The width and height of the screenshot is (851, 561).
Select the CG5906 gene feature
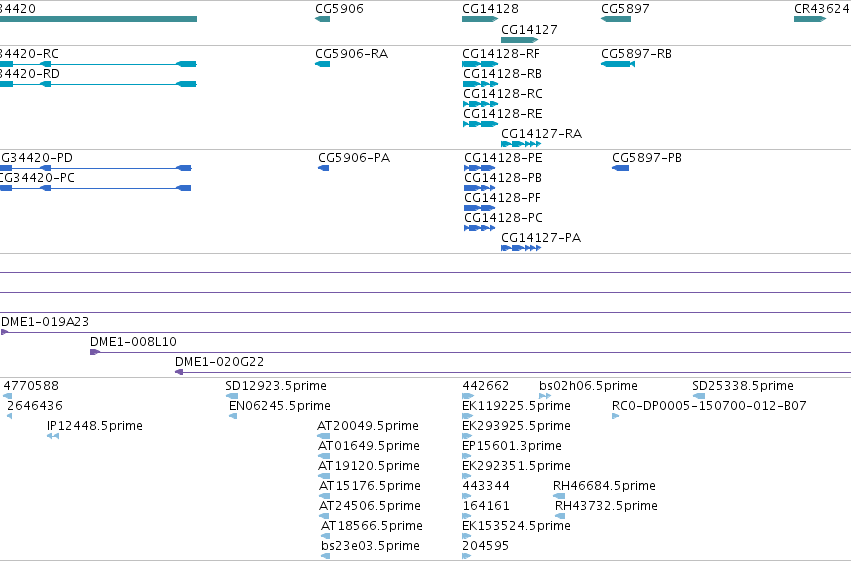[x=322, y=19]
